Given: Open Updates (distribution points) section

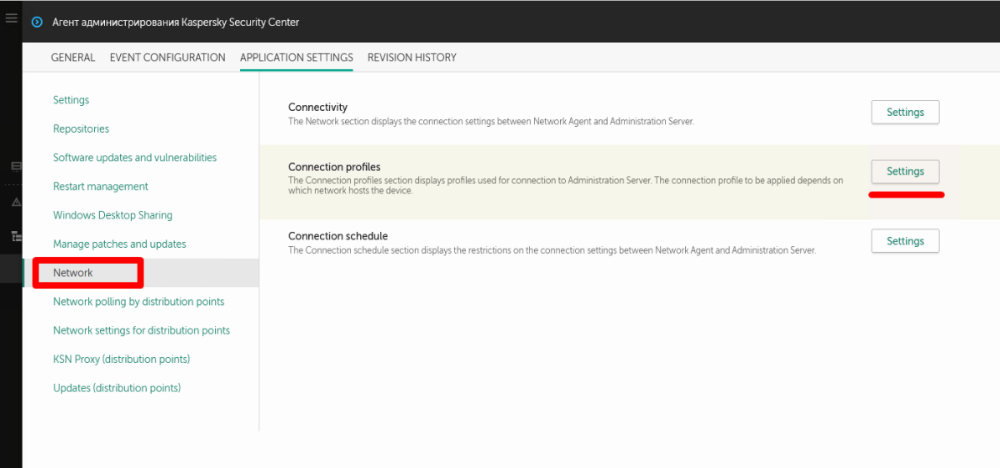Looking at the screenshot, I should point(117,388).
